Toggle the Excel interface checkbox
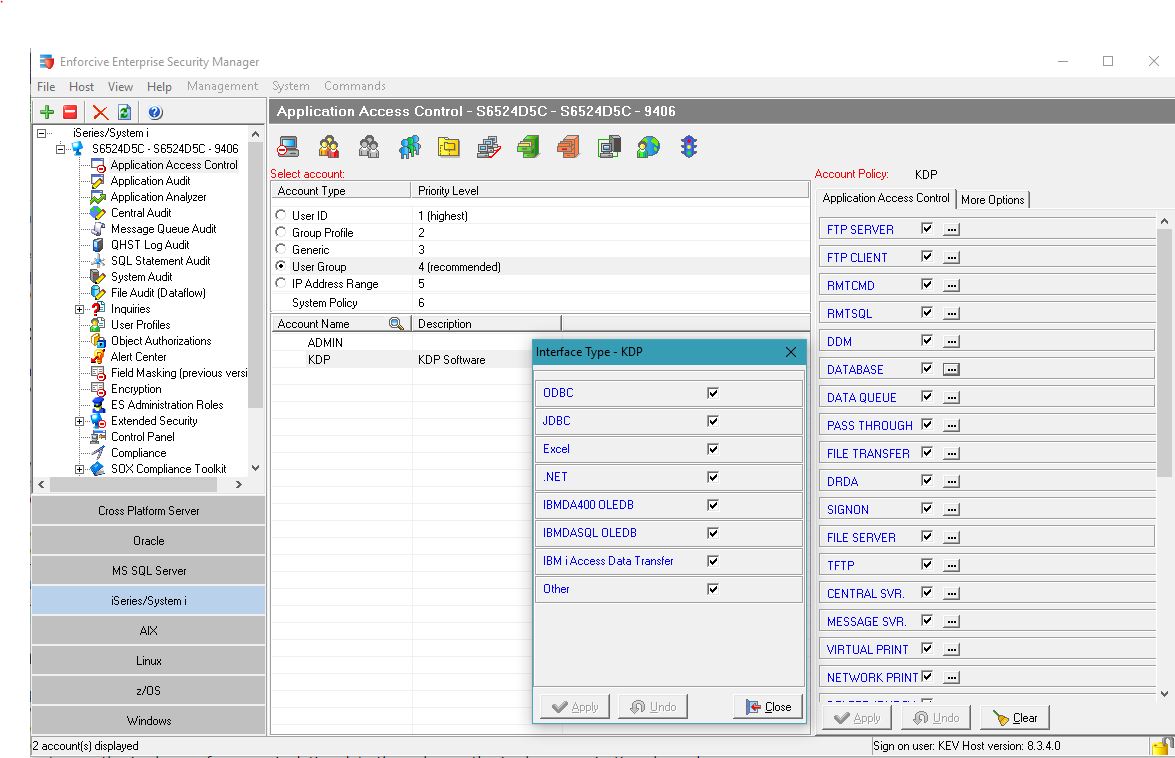Image resolution: width=1175 pixels, height=758 pixels. 712,449
